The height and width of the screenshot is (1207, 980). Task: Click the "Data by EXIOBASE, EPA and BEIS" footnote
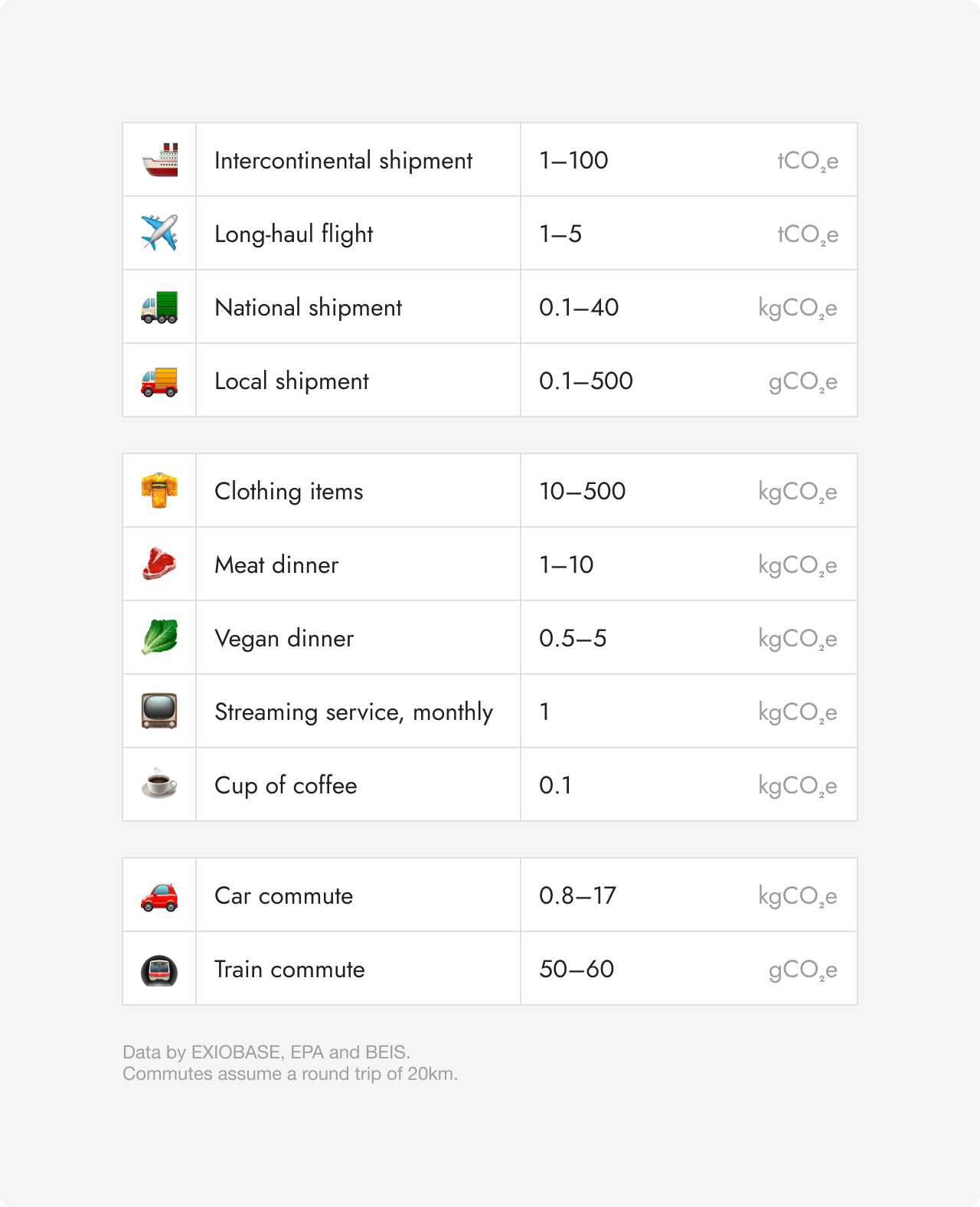click(x=266, y=1052)
